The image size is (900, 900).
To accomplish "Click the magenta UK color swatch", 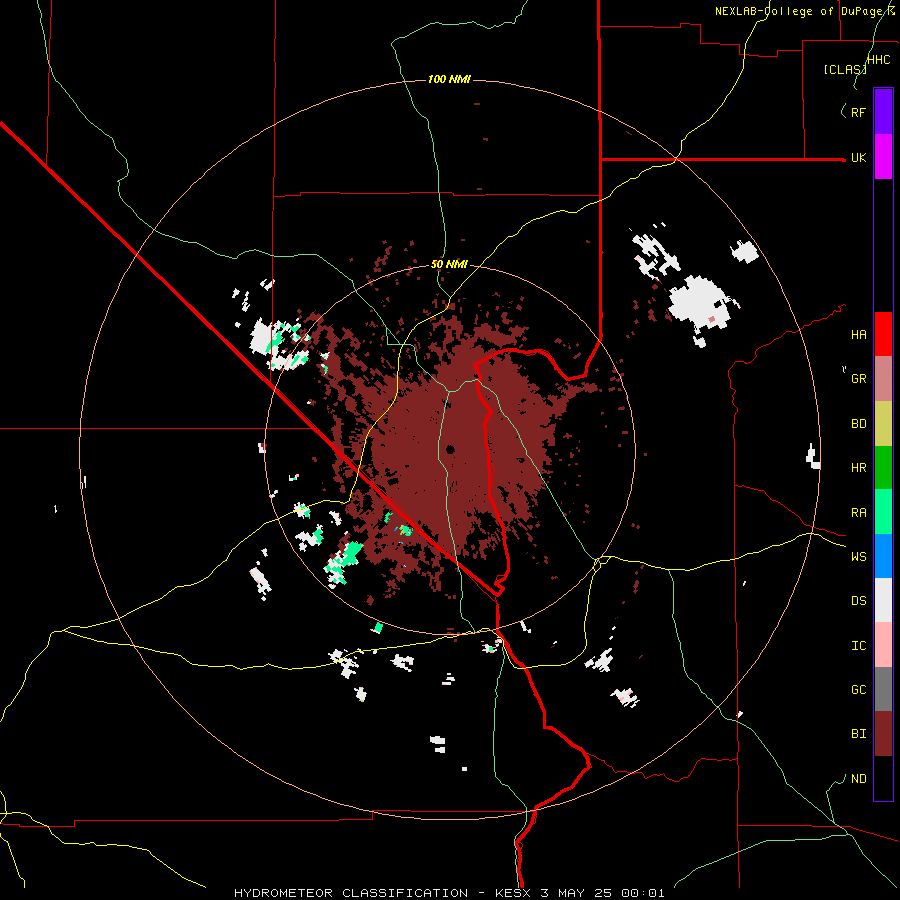I will 883,157.
